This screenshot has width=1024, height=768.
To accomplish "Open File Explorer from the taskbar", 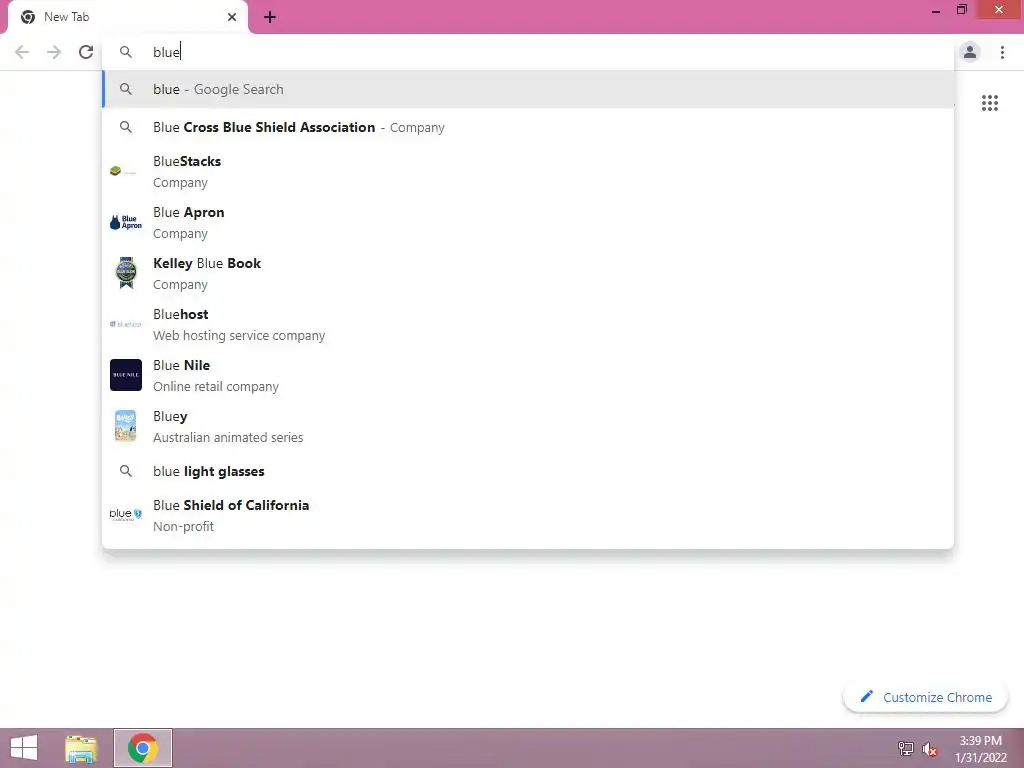I will [x=81, y=748].
